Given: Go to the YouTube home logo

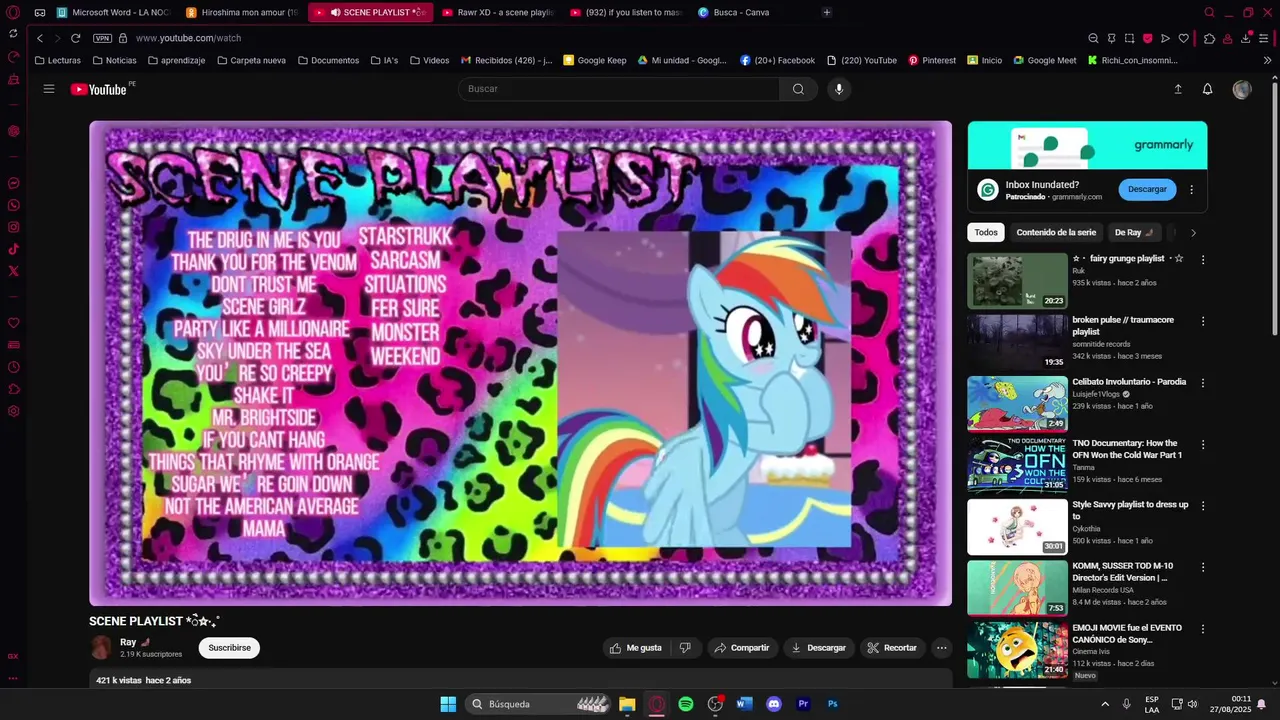Looking at the screenshot, I should click(99, 89).
